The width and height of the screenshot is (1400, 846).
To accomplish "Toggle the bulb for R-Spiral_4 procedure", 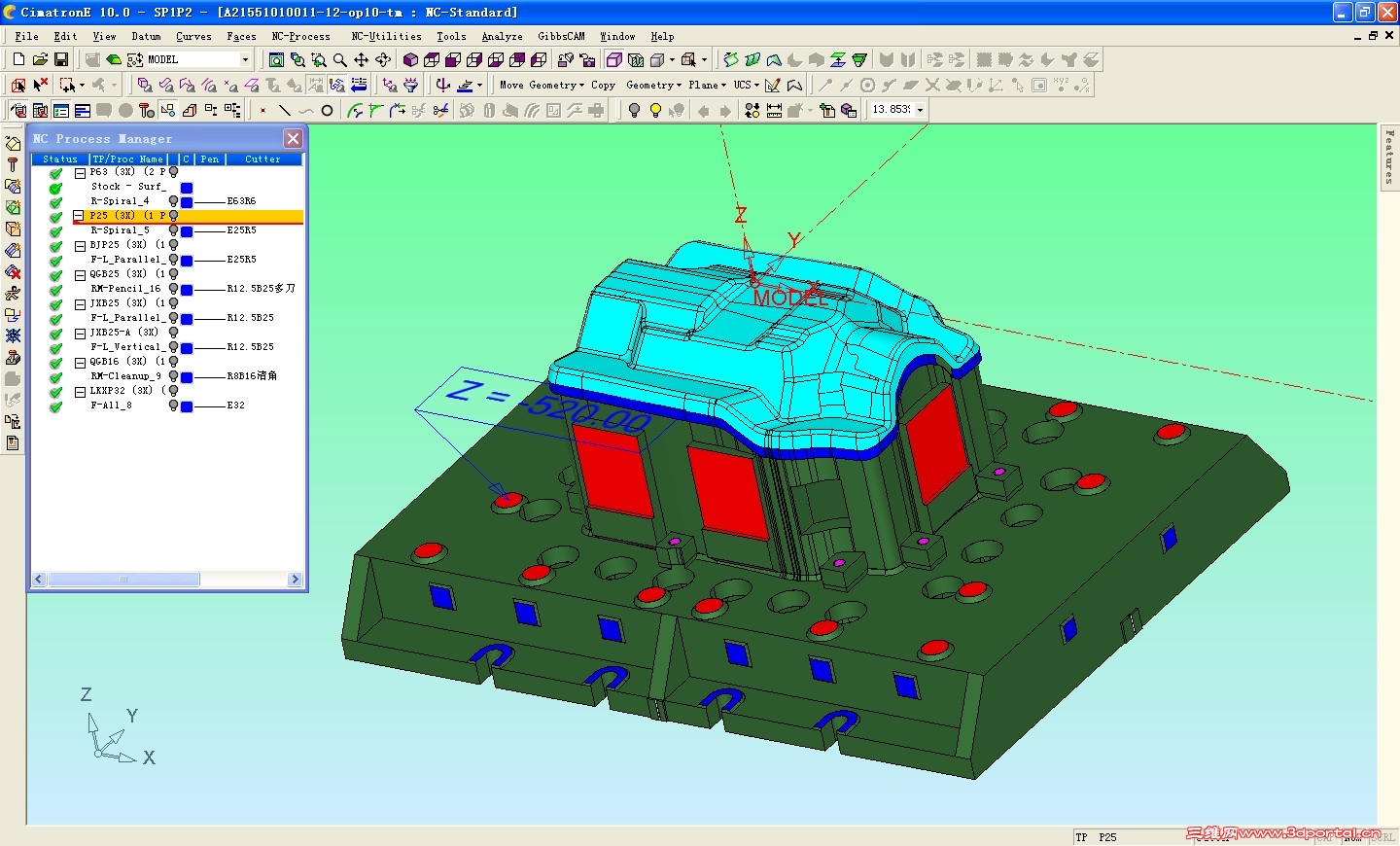I will 173,201.
